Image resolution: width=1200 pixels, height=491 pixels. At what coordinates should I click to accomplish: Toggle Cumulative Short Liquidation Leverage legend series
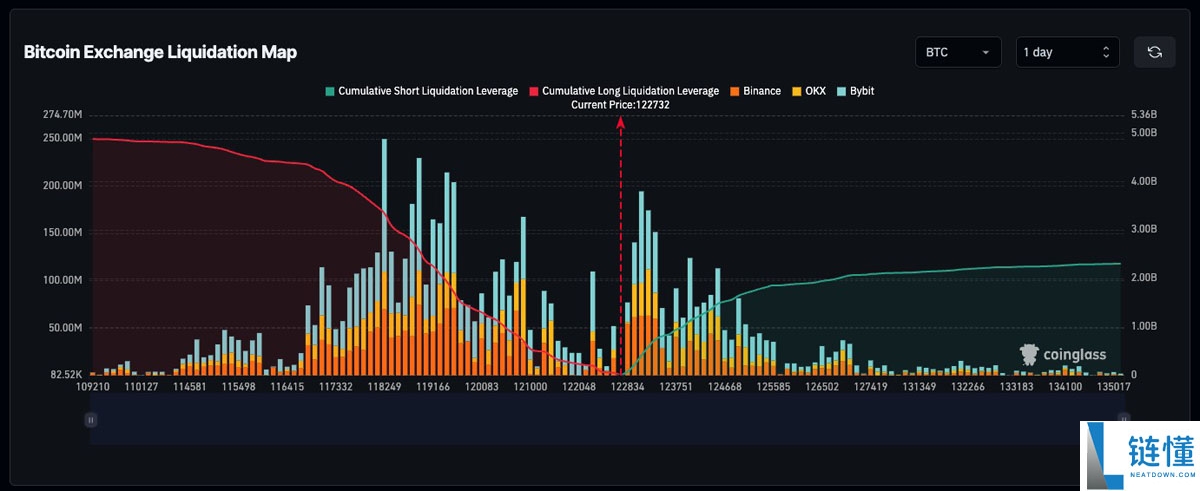point(421,91)
